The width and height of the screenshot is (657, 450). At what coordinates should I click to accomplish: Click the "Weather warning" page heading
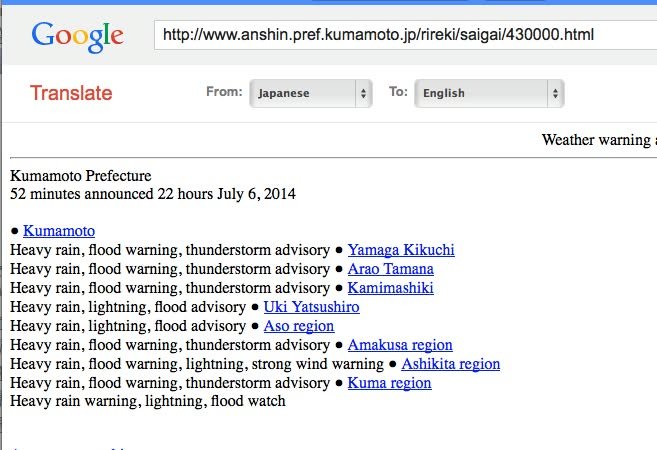coord(598,140)
